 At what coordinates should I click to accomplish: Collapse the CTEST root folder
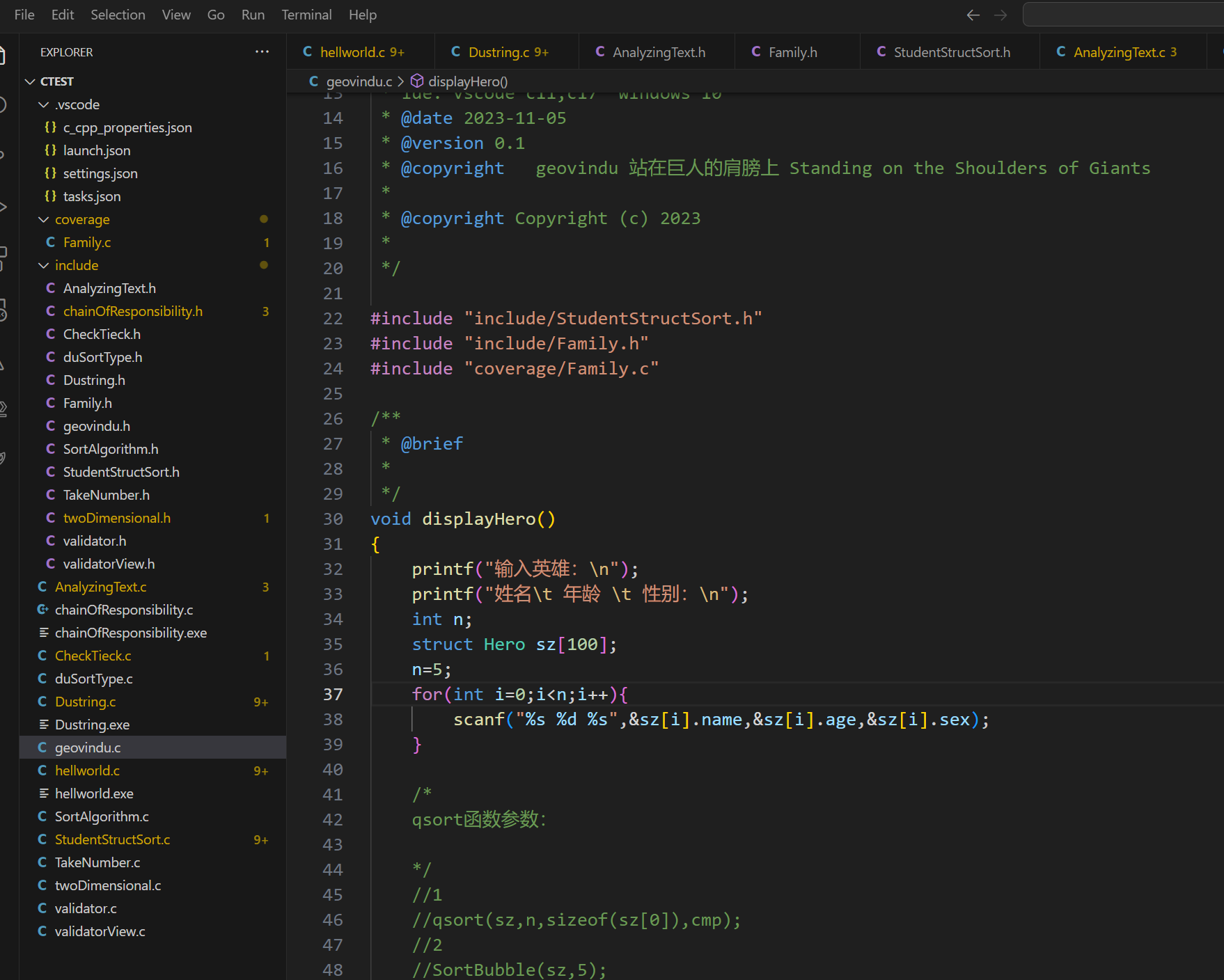pyautogui.click(x=30, y=81)
